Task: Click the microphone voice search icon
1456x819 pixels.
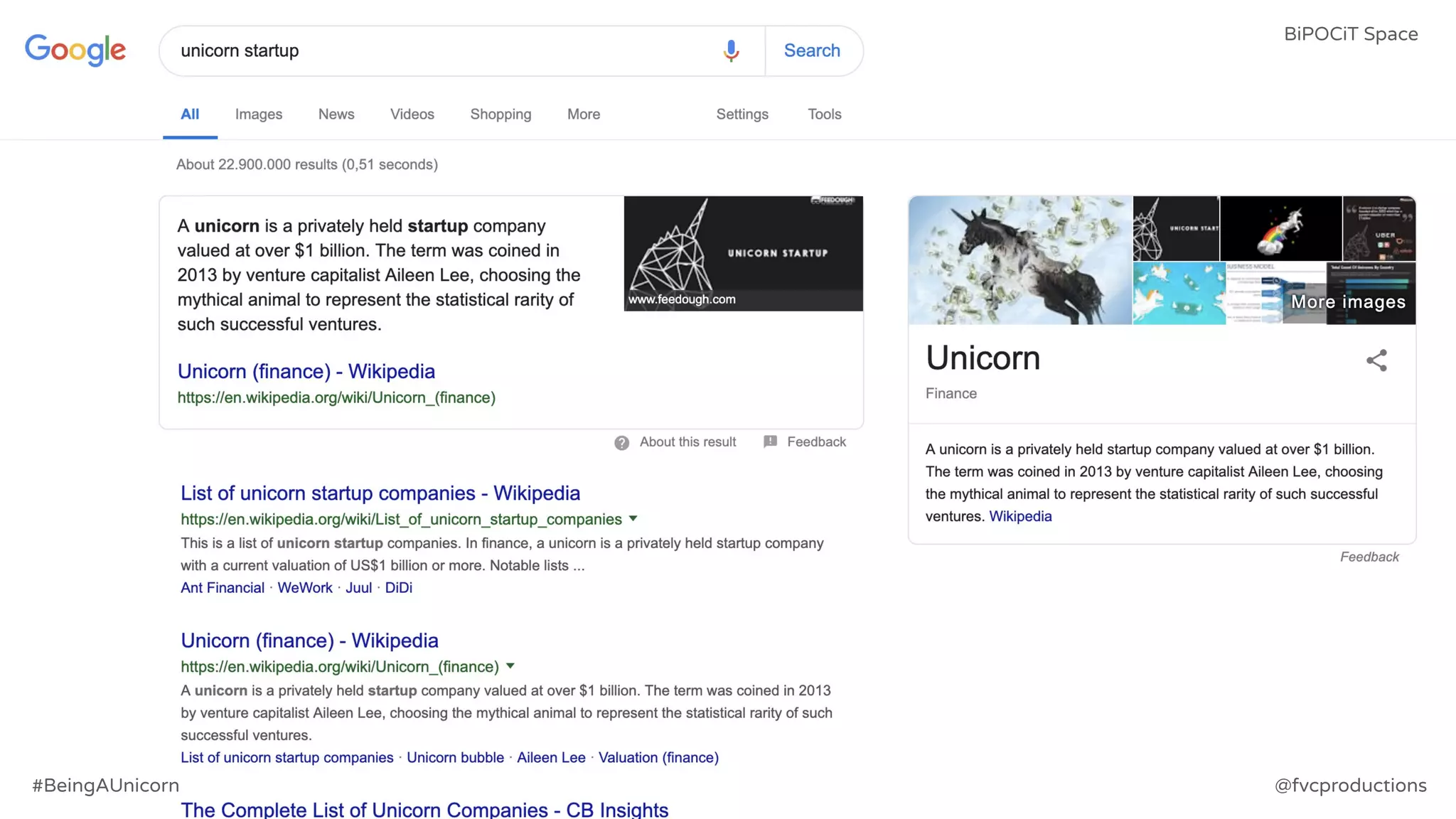Action: (x=731, y=50)
